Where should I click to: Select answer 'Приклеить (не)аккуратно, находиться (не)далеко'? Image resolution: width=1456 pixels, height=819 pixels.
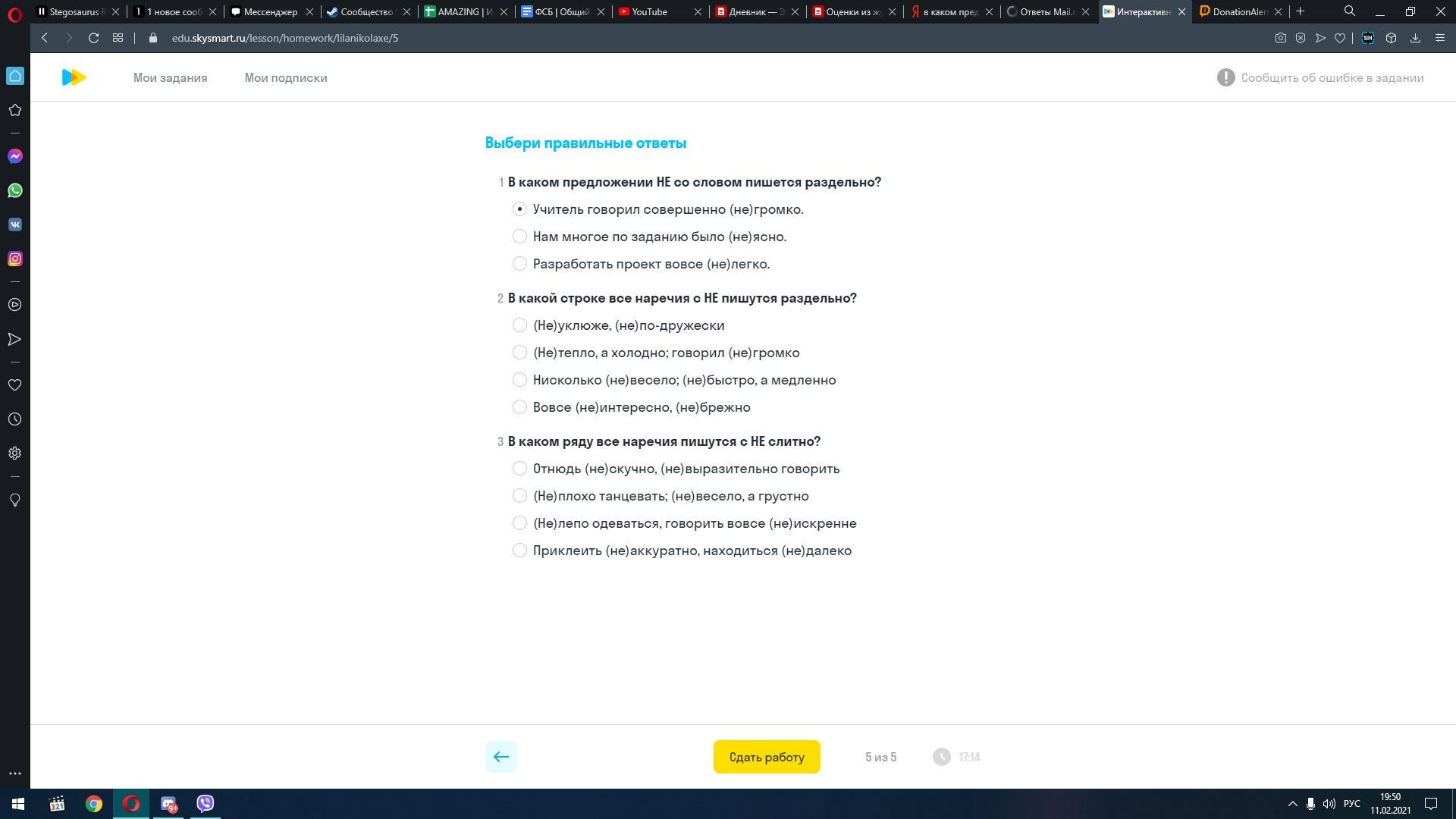coord(519,551)
